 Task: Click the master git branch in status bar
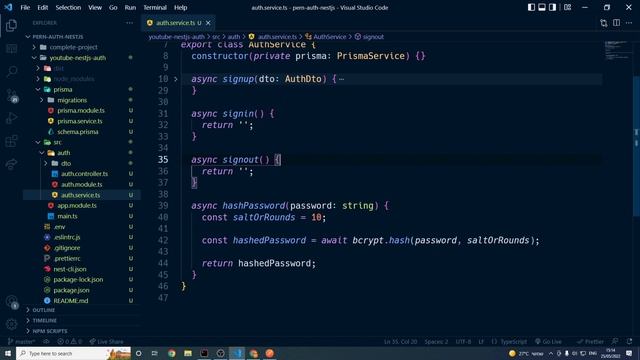pos(21,342)
